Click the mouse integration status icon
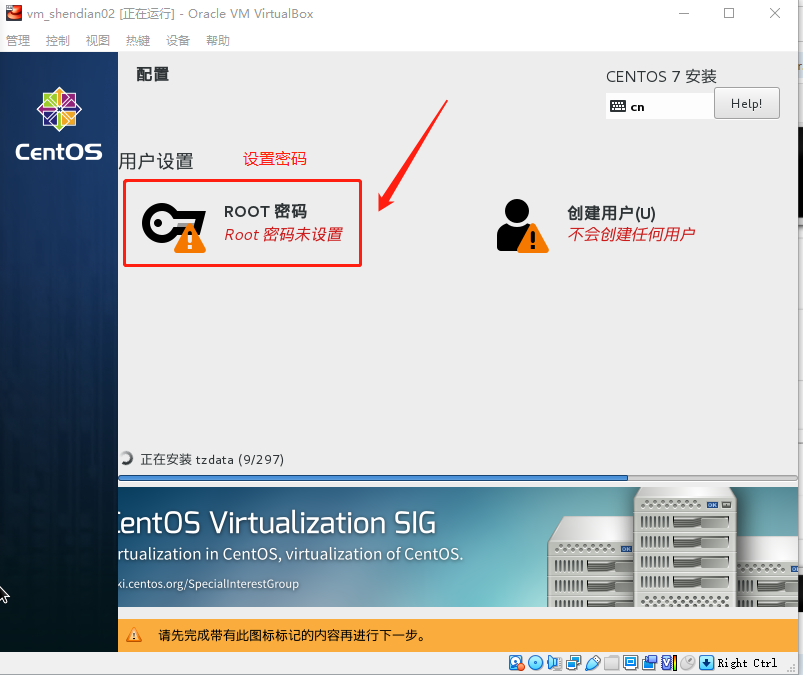 (x=688, y=663)
